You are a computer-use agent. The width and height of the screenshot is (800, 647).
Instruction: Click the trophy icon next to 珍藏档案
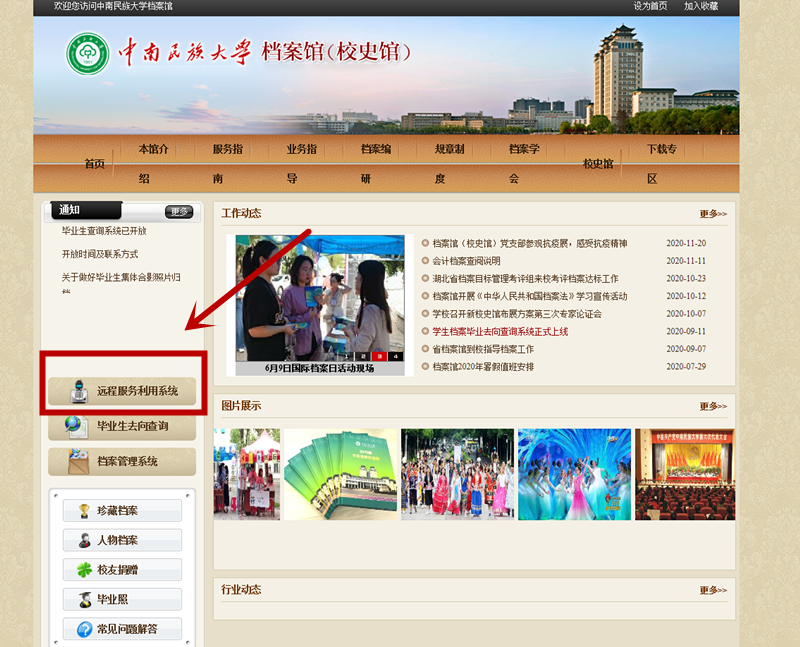pos(84,511)
